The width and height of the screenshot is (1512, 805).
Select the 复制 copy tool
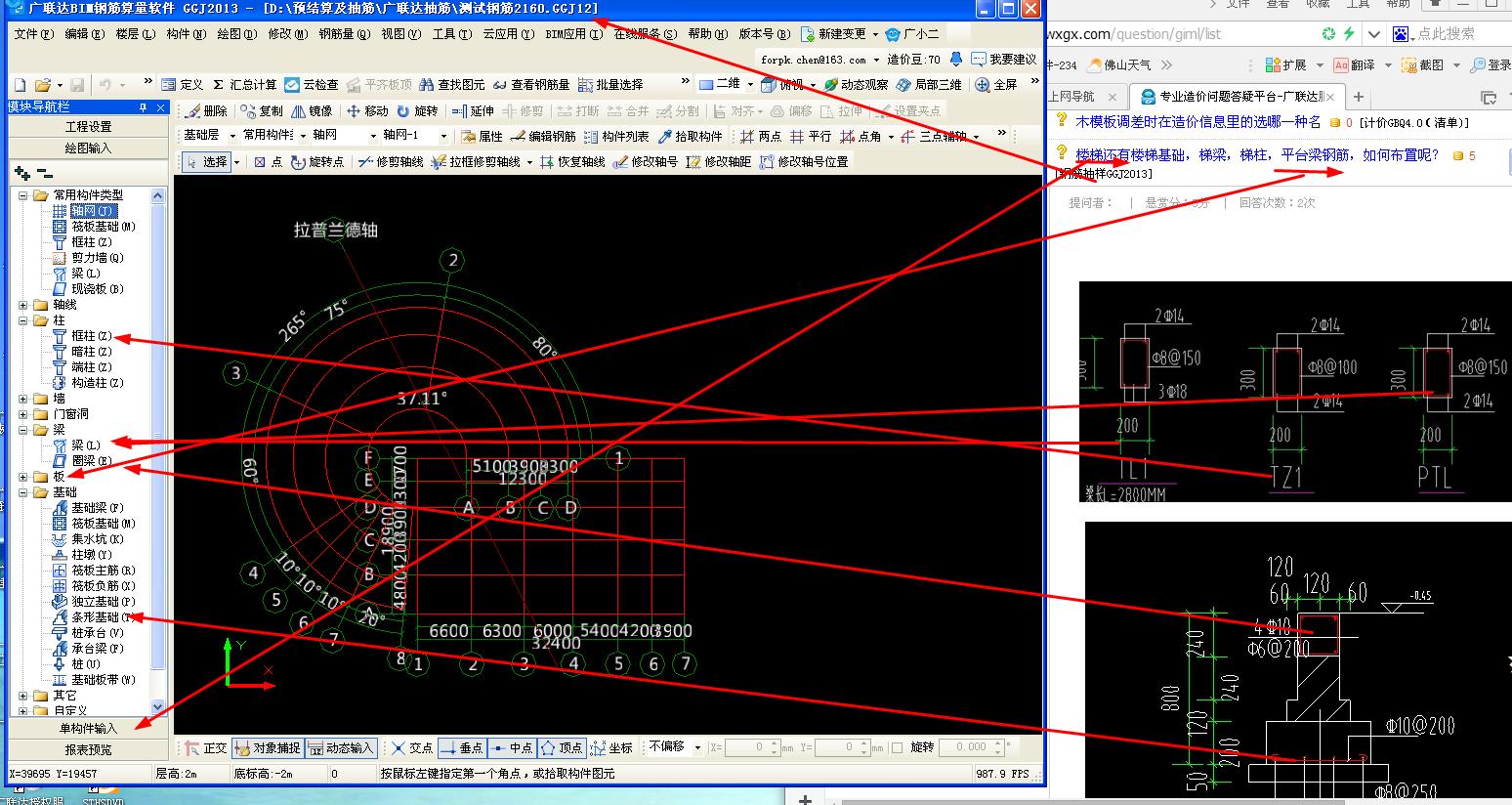click(x=262, y=111)
